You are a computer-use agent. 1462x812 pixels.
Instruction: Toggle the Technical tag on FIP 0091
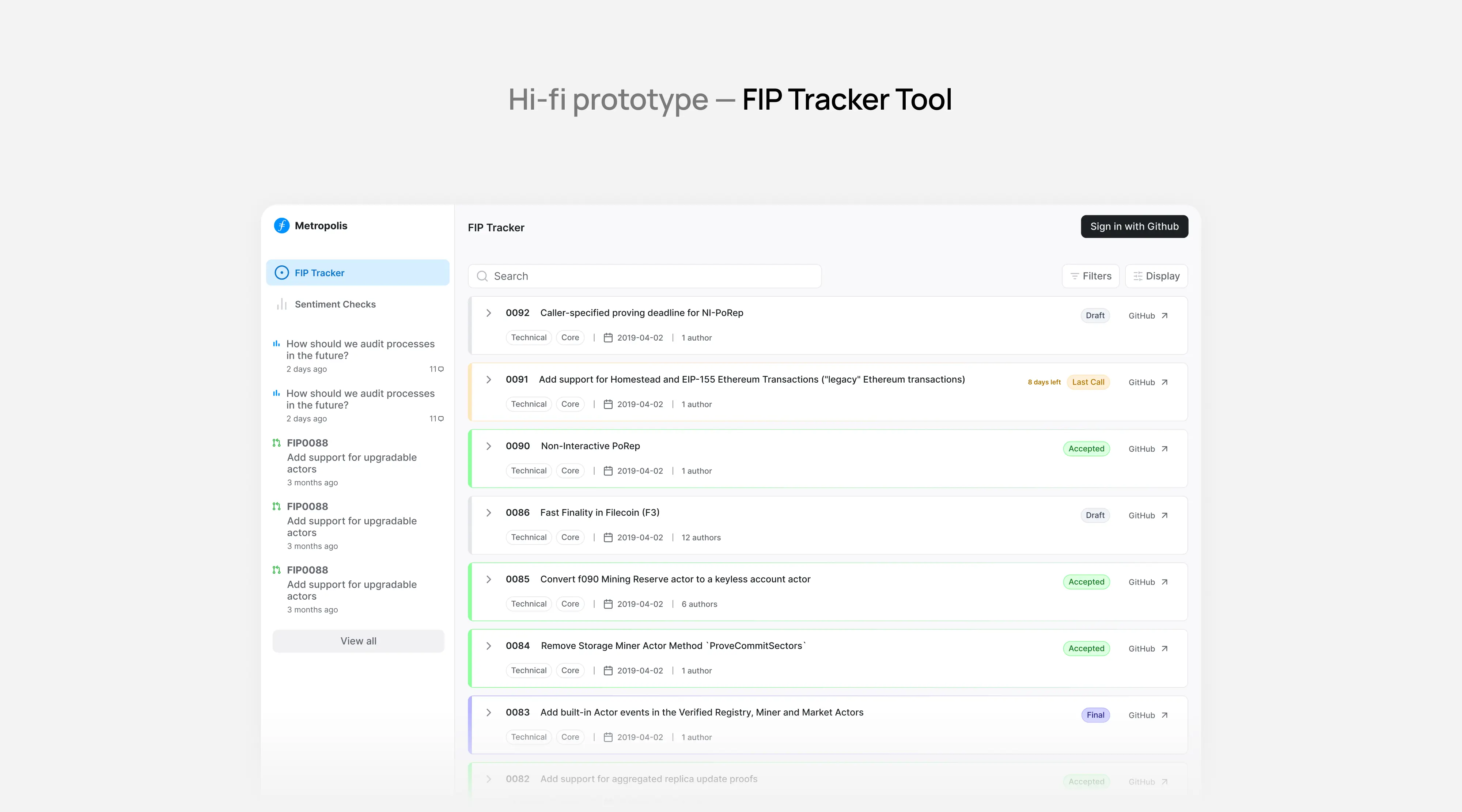pyautogui.click(x=529, y=404)
